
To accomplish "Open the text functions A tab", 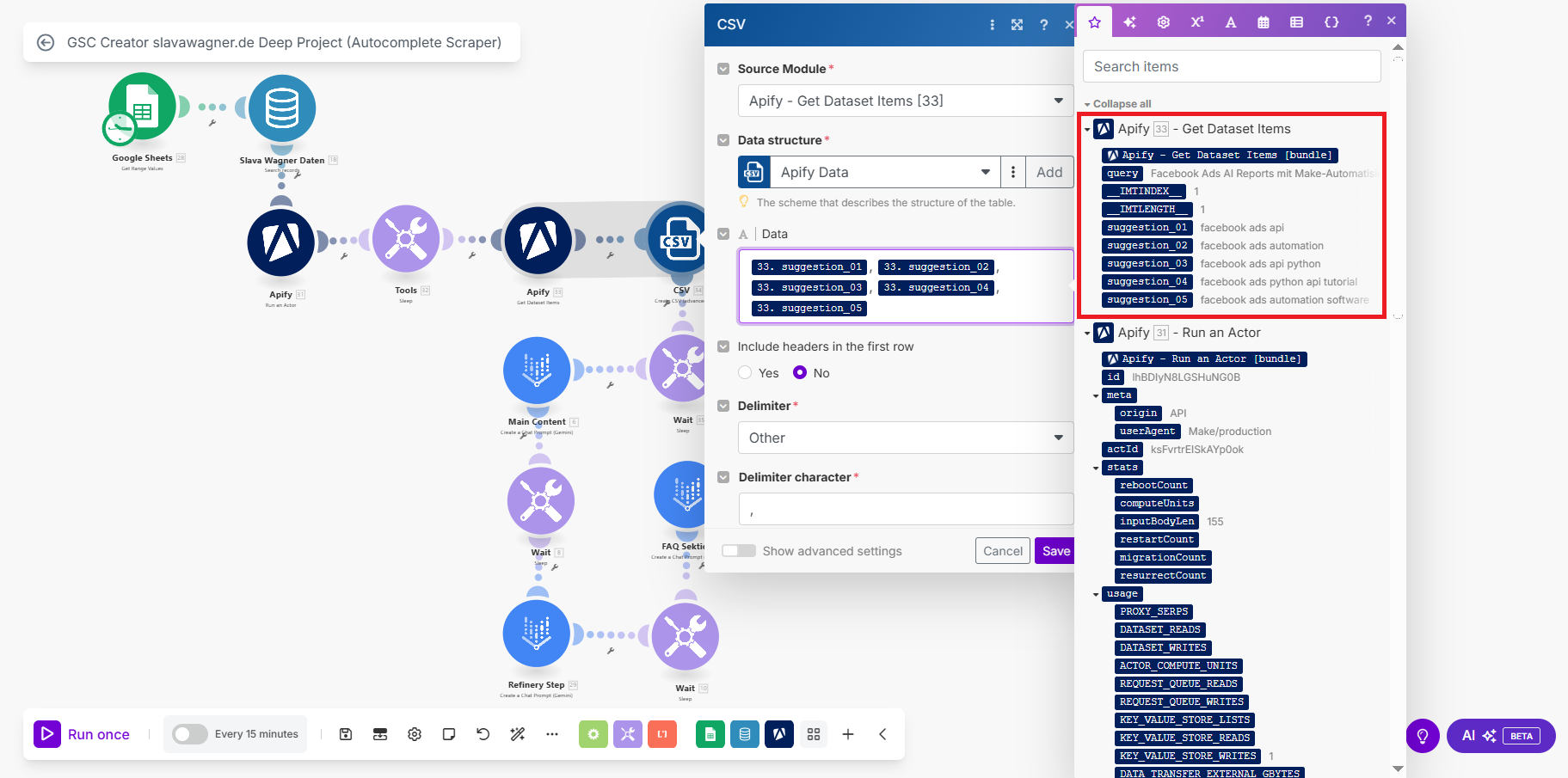I will [1231, 22].
